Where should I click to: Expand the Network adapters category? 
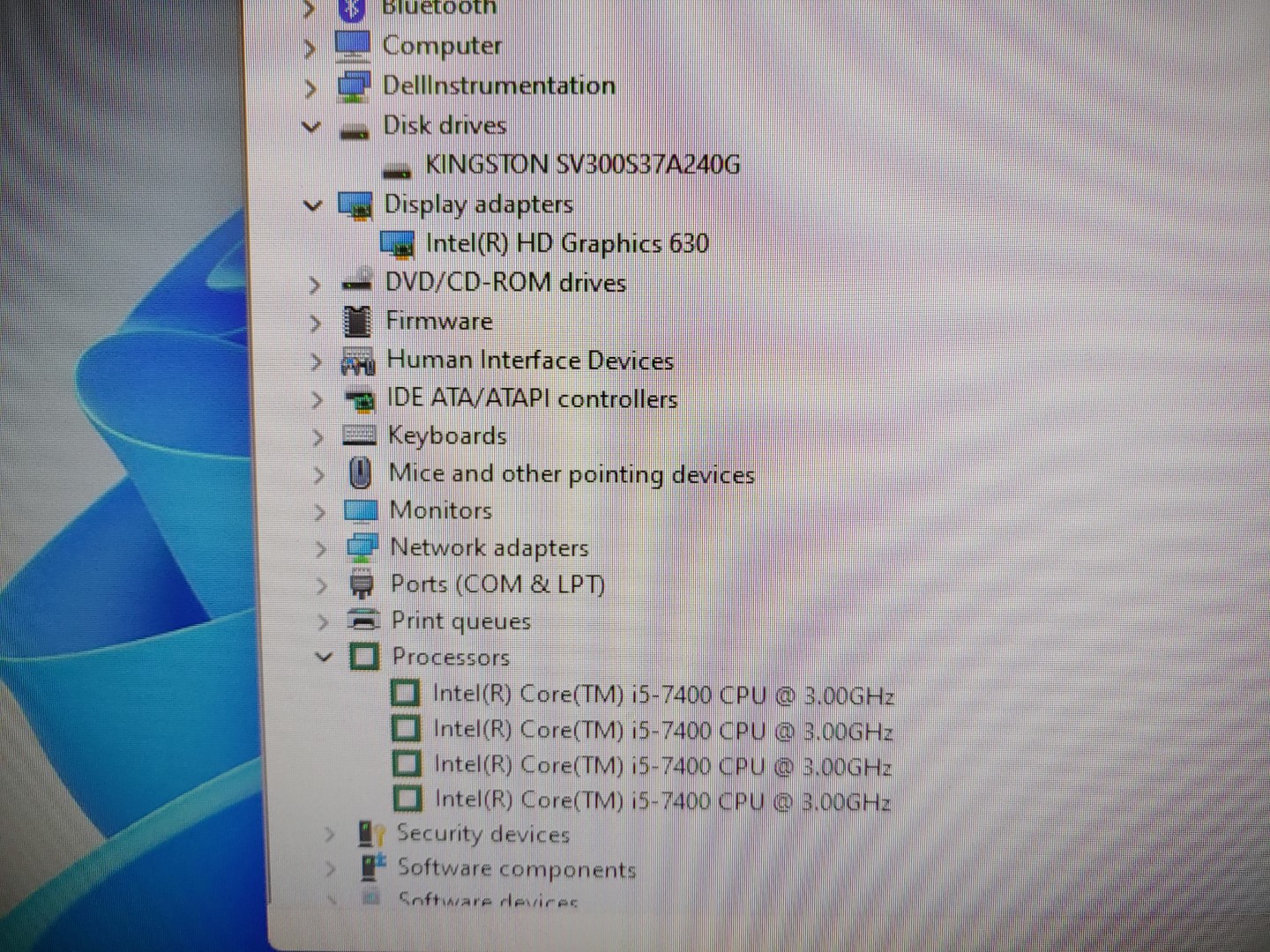tap(321, 549)
